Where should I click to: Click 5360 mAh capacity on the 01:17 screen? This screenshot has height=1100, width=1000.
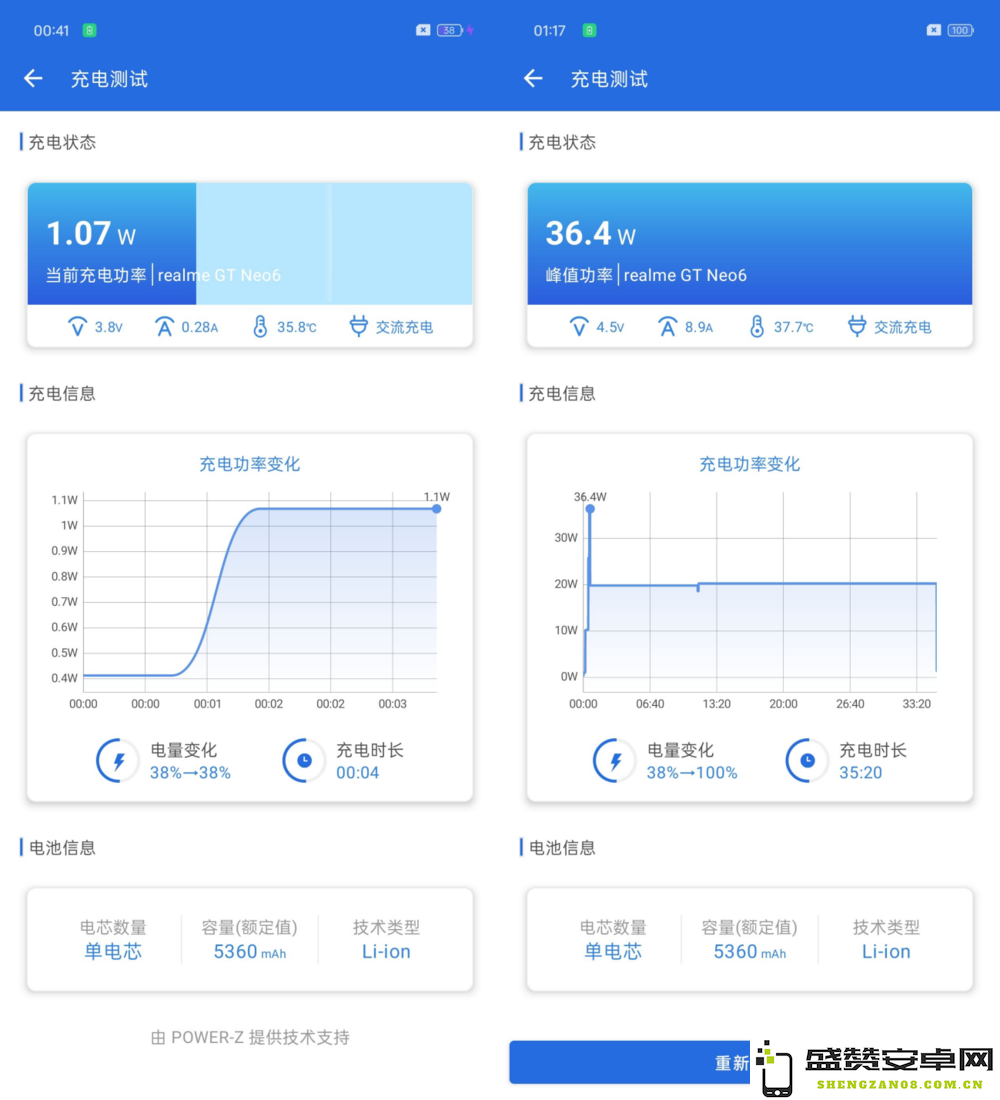pyautogui.click(x=749, y=951)
